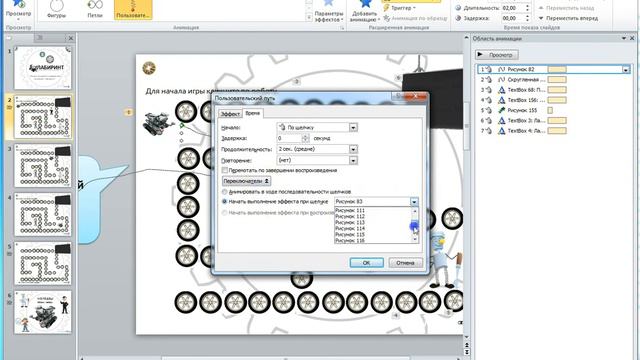Click the dialog Задержка seconds field

[289, 138]
